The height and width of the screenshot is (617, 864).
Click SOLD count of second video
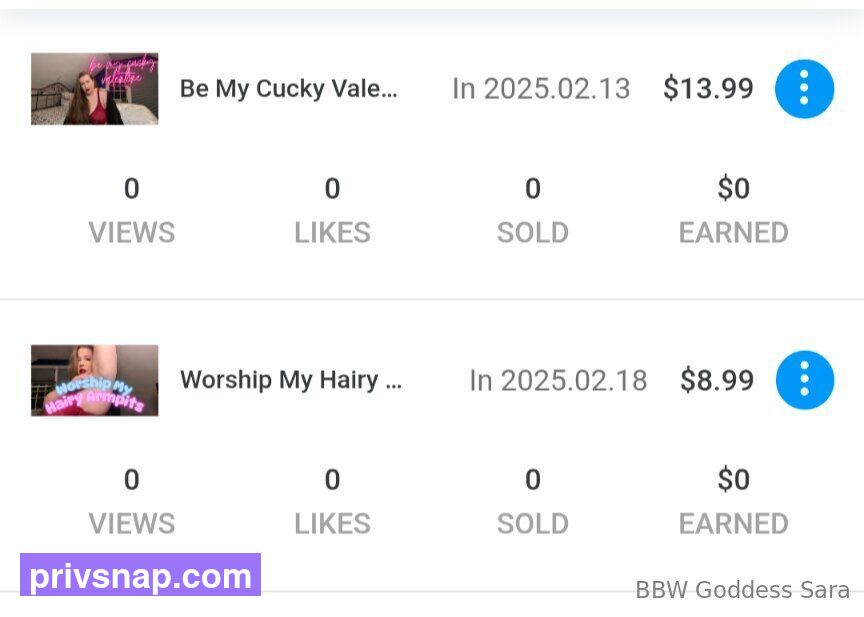pyautogui.click(x=533, y=480)
